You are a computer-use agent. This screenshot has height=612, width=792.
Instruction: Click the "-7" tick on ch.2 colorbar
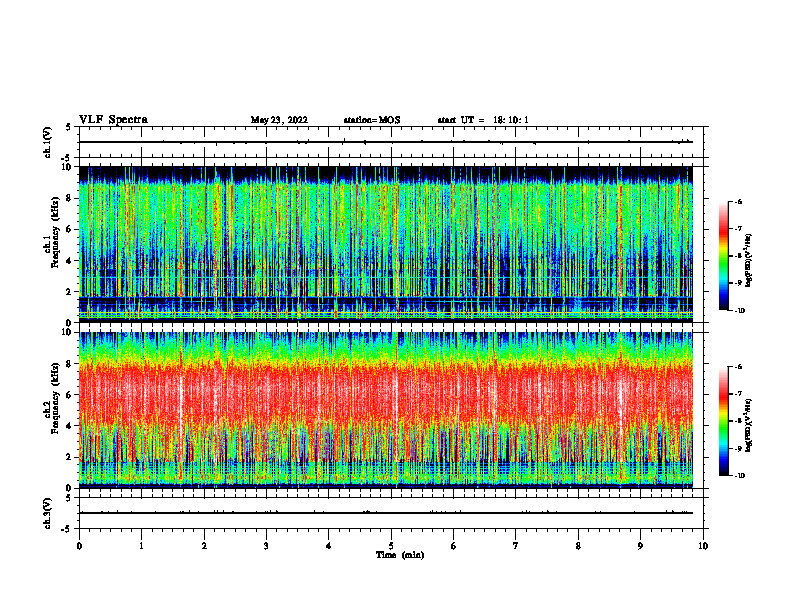738,393
